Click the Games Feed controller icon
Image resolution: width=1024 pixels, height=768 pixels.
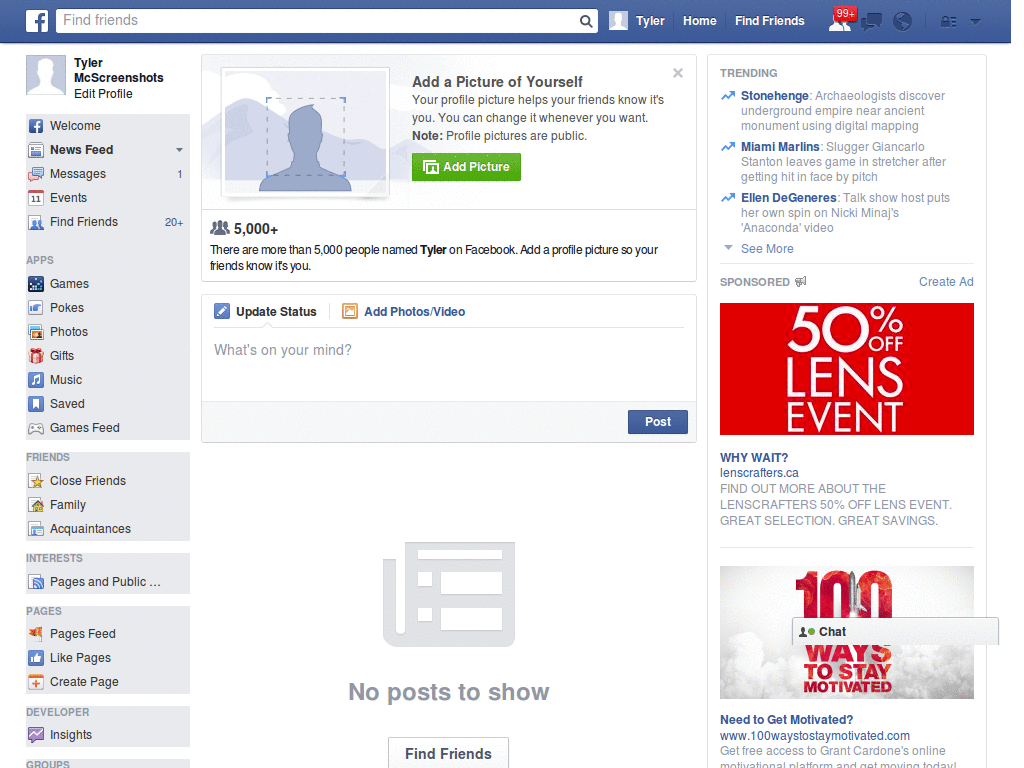36,428
